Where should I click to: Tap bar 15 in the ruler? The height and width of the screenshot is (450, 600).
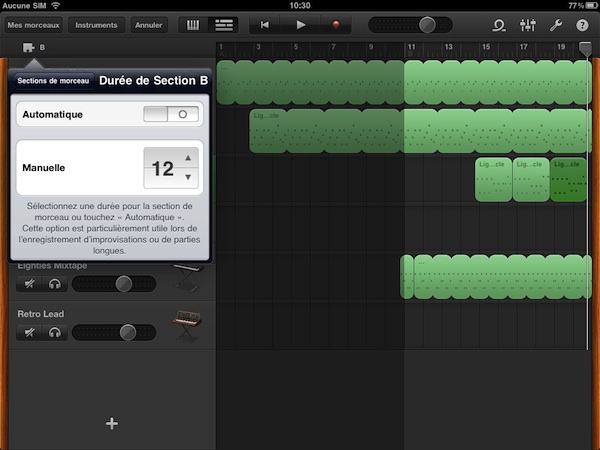[x=486, y=47]
